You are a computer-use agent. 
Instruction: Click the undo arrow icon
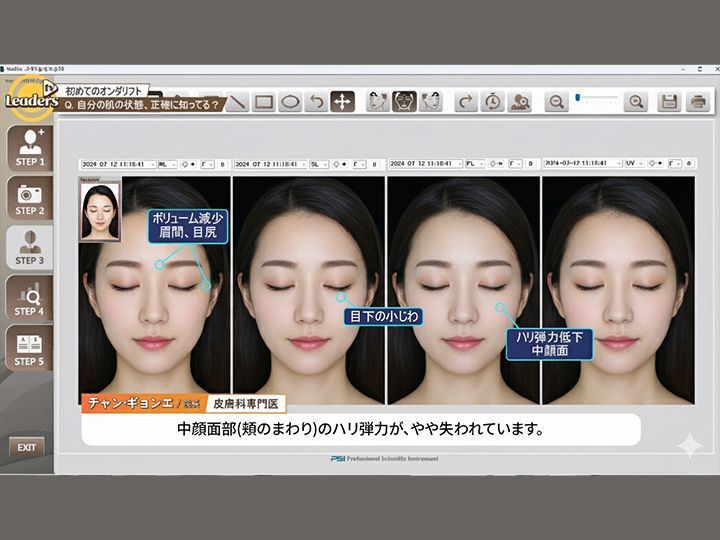[316, 102]
